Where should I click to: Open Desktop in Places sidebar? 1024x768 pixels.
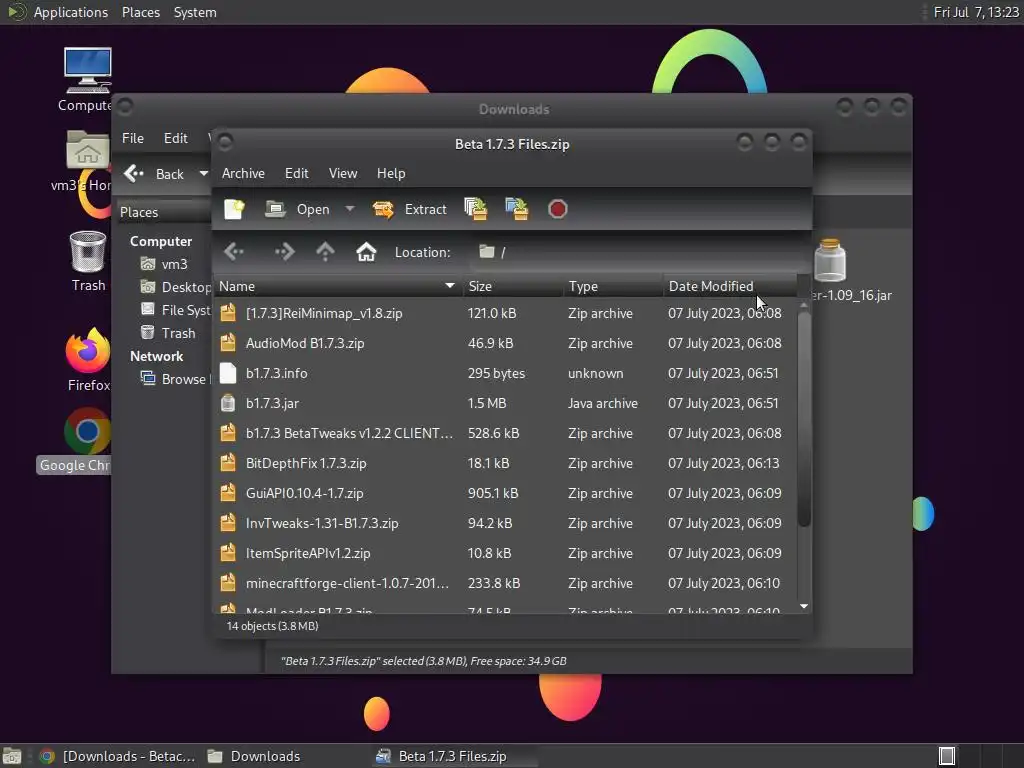(x=176, y=287)
